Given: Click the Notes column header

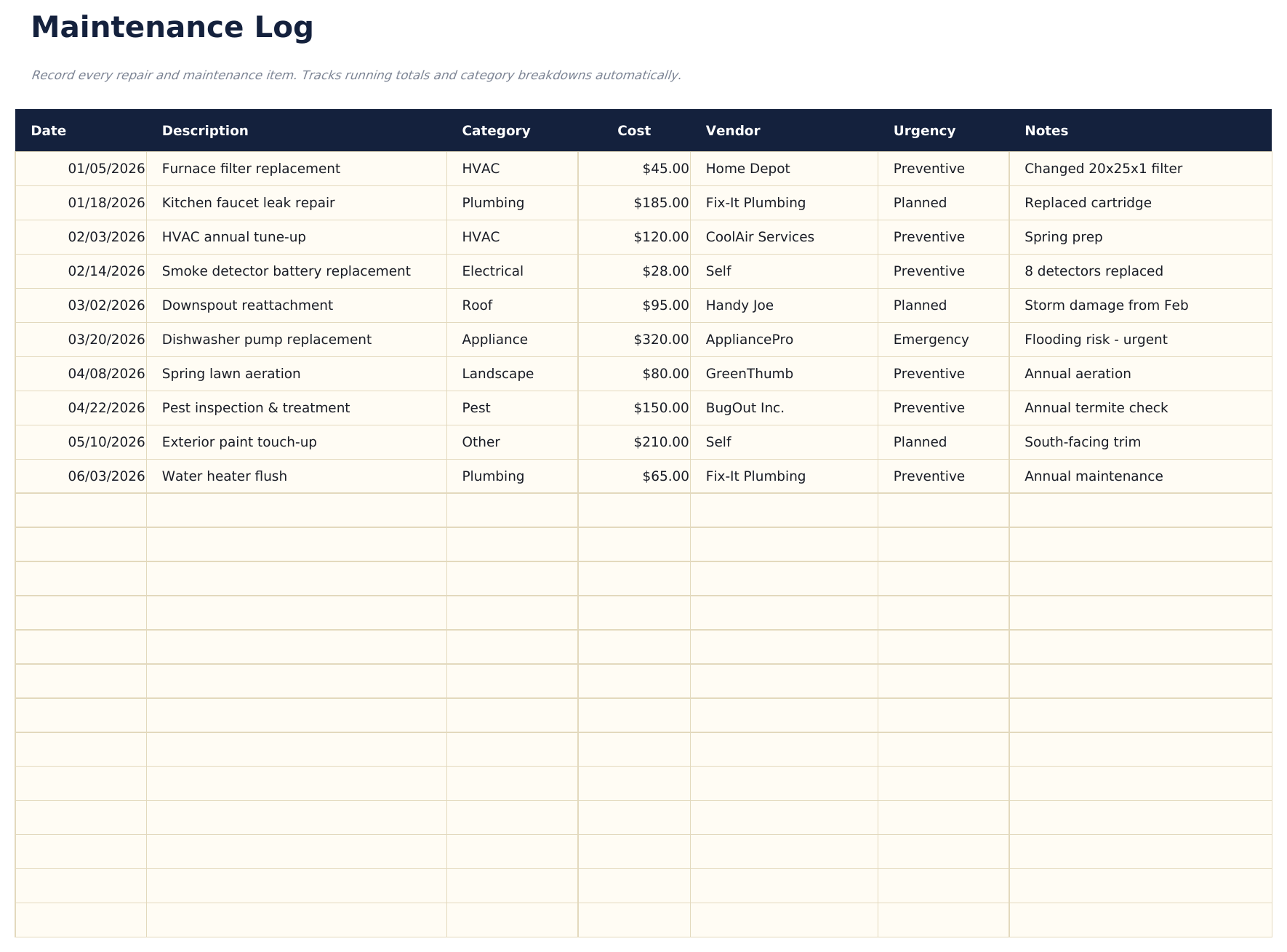Looking at the screenshot, I should click(1046, 130).
